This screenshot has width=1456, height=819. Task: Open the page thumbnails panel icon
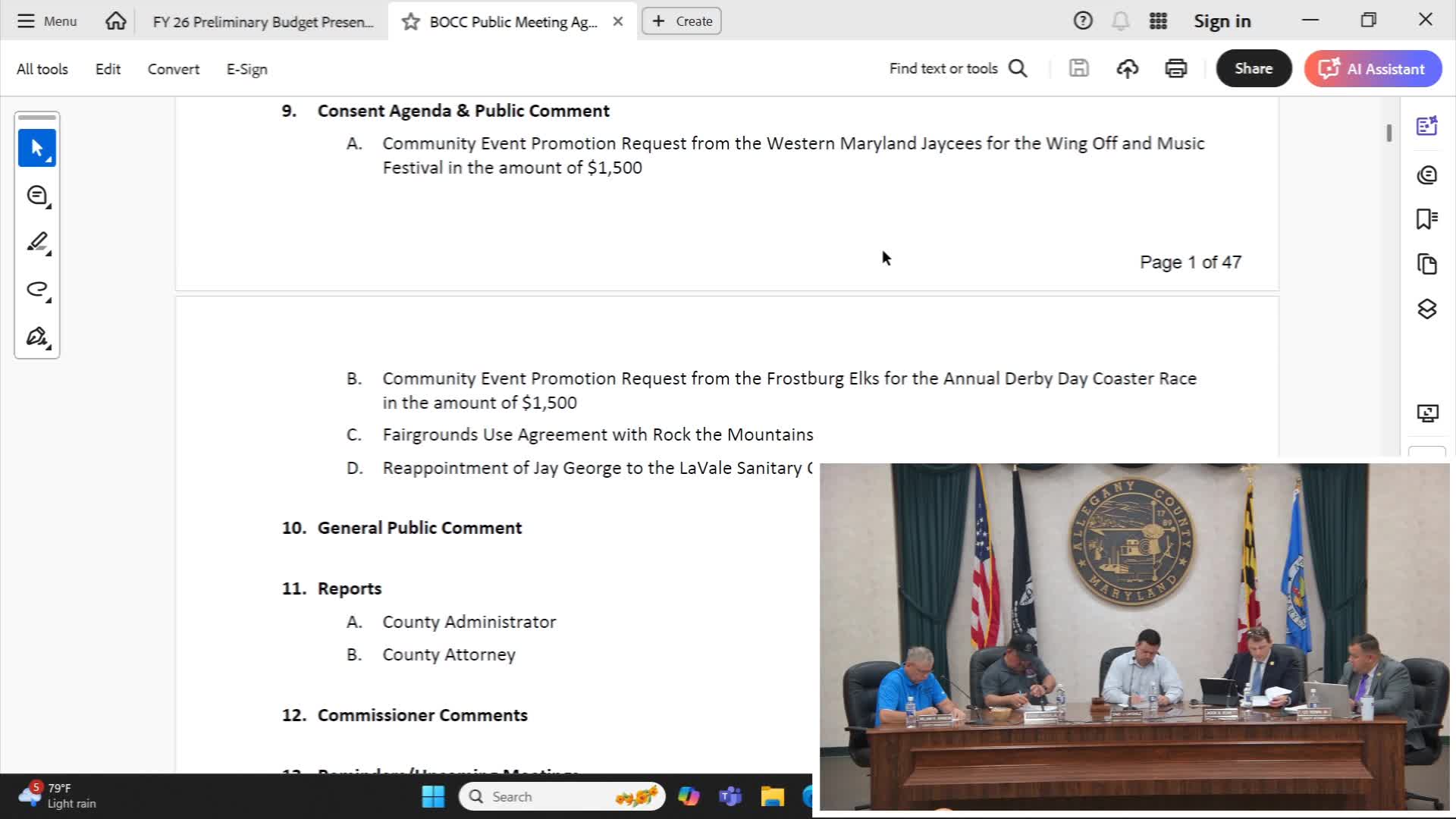click(1426, 264)
